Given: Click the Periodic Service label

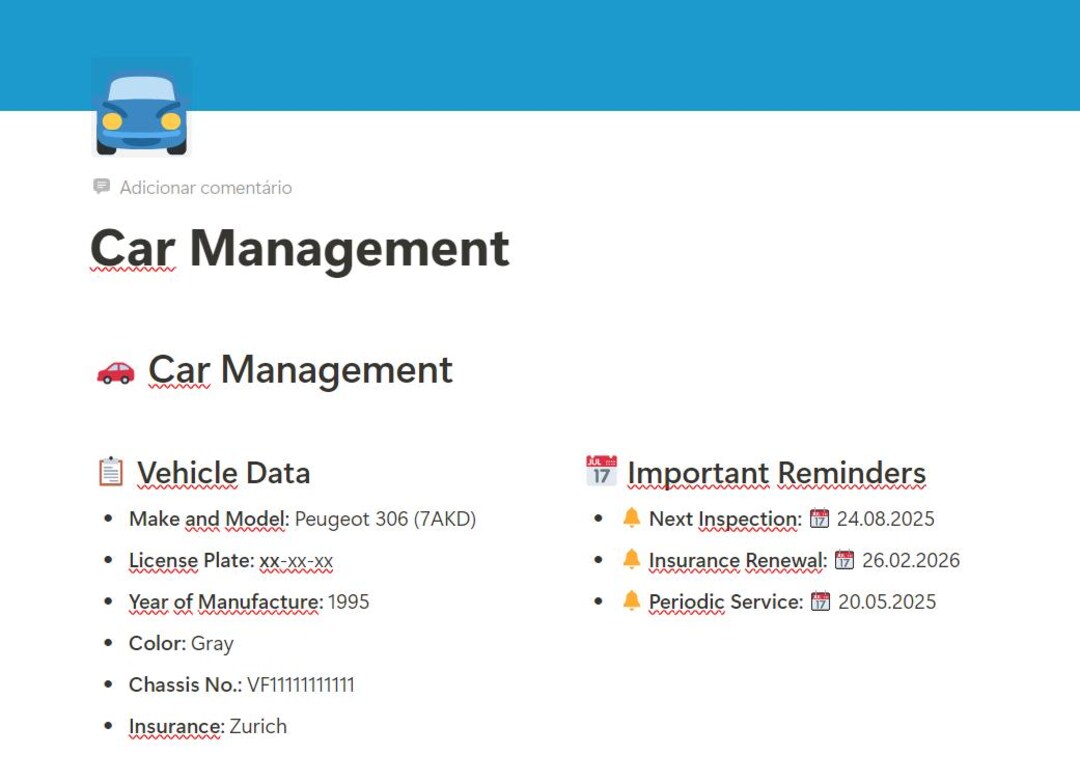Looking at the screenshot, I should click(x=726, y=602).
